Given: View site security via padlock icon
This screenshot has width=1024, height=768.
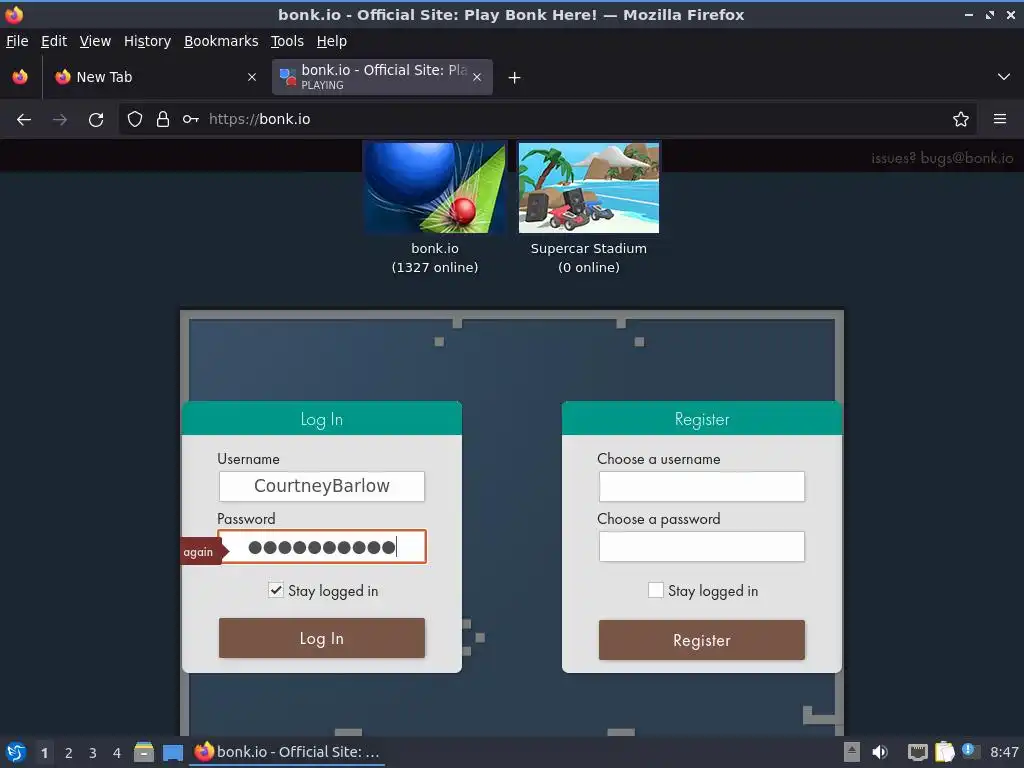Looking at the screenshot, I should [x=163, y=119].
